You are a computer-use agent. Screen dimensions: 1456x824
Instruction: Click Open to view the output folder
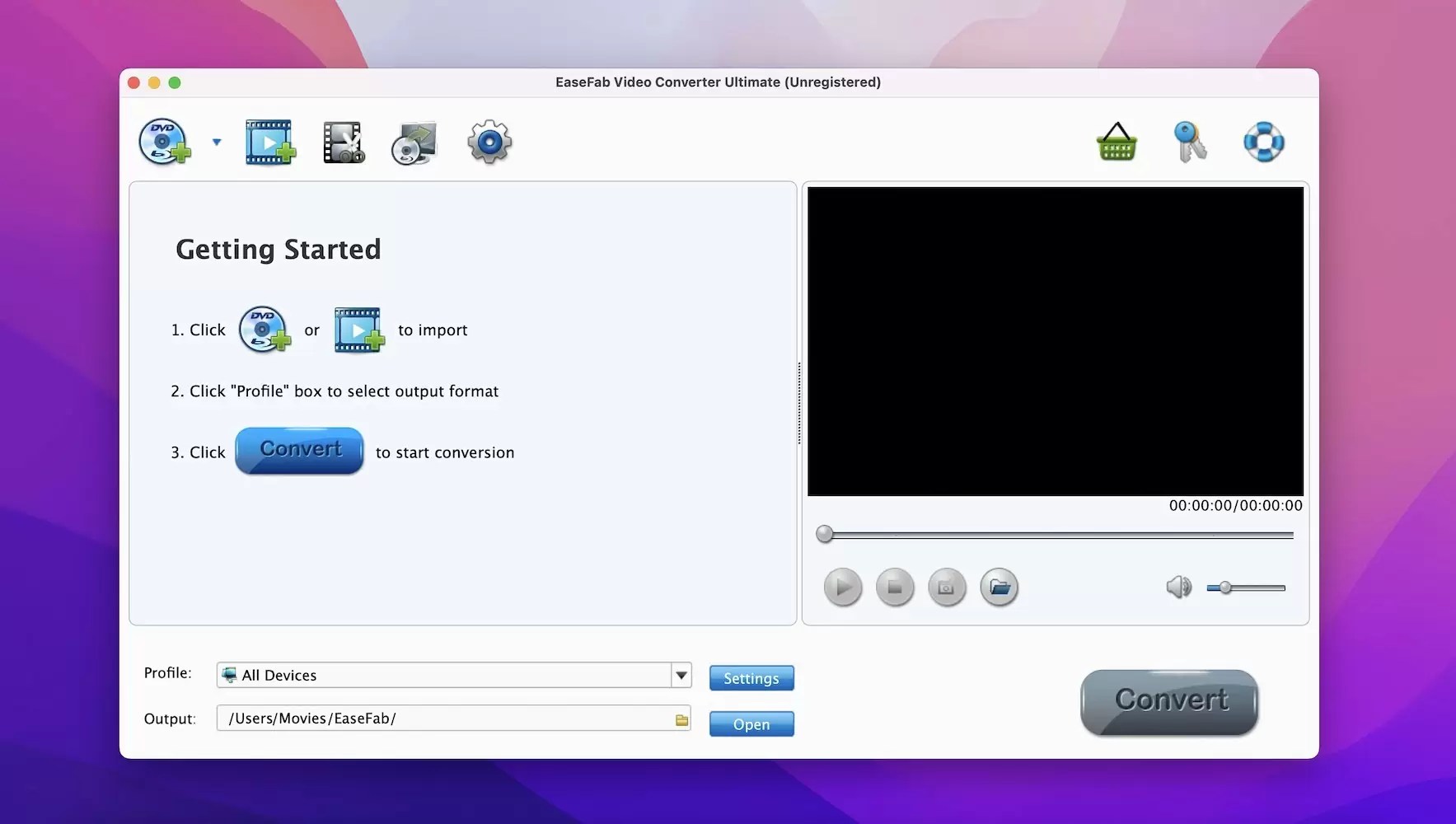(x=751, y=724)
